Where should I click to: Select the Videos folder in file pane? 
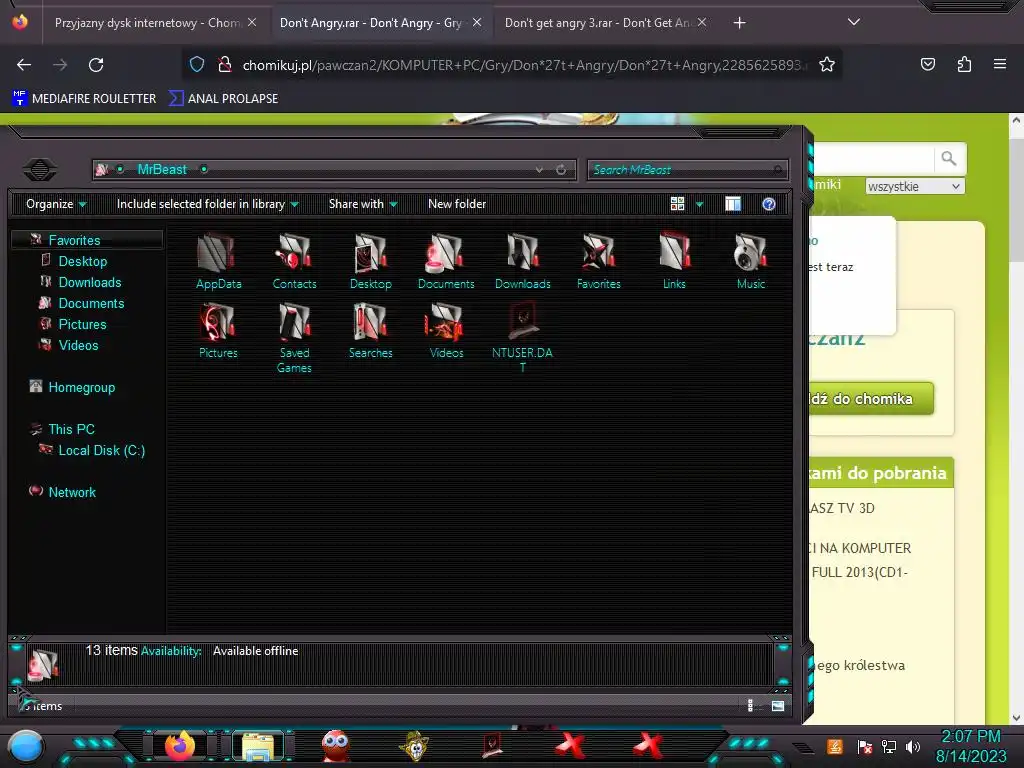click(x=446, y=330)
